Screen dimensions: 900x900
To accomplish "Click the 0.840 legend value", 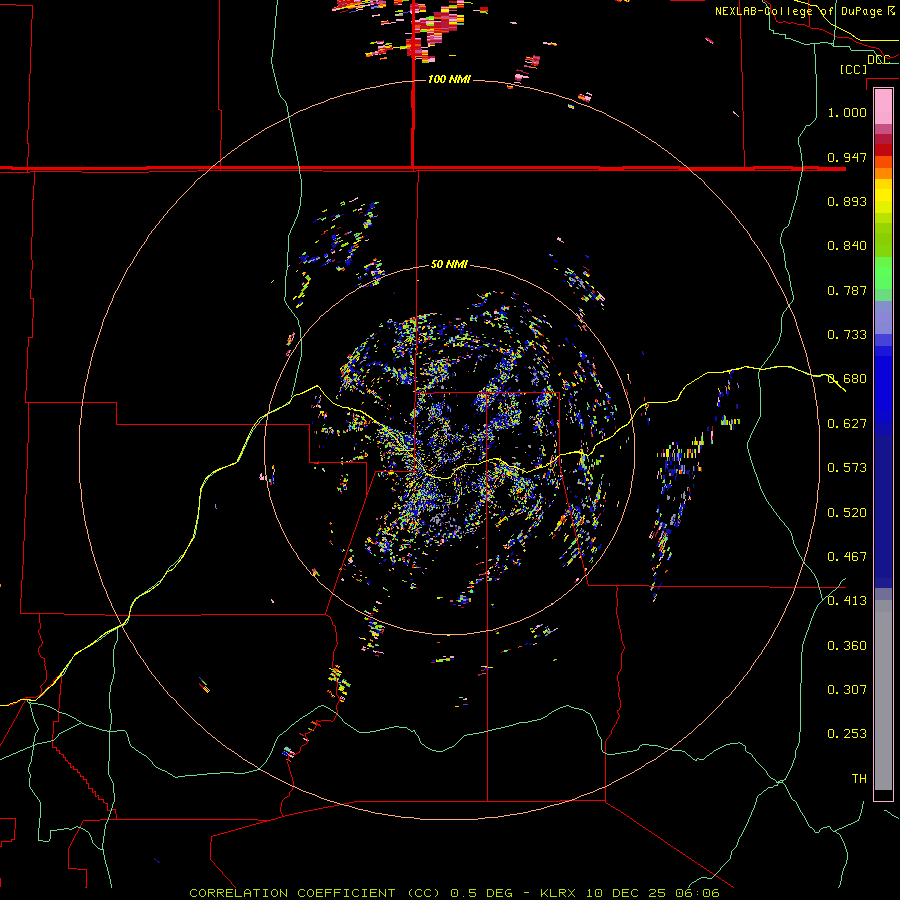I will coord(847,246).
